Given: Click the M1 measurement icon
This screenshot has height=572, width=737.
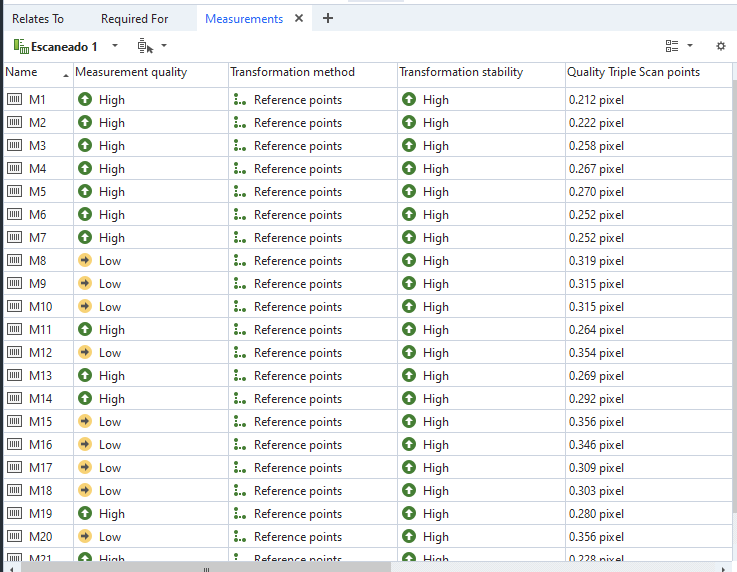Looking at the screenshot, I should [x=15, y=100].
